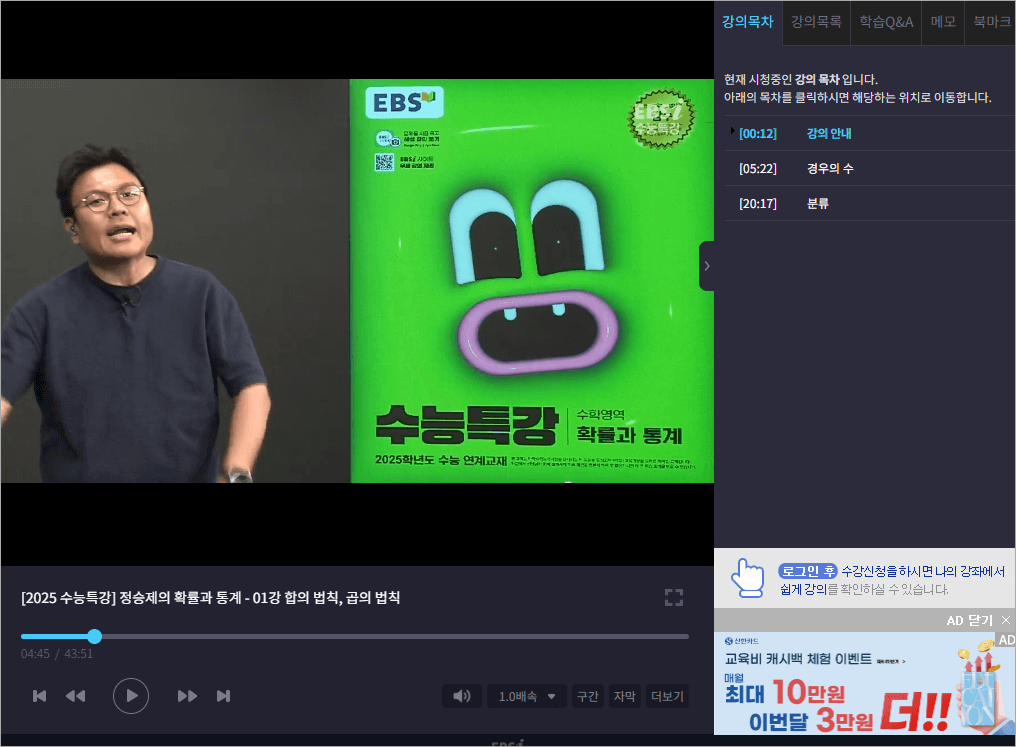Jump to [20:17] 분류 chapter
Viewport: 1016px width, 747px height.
pos(869,203)
